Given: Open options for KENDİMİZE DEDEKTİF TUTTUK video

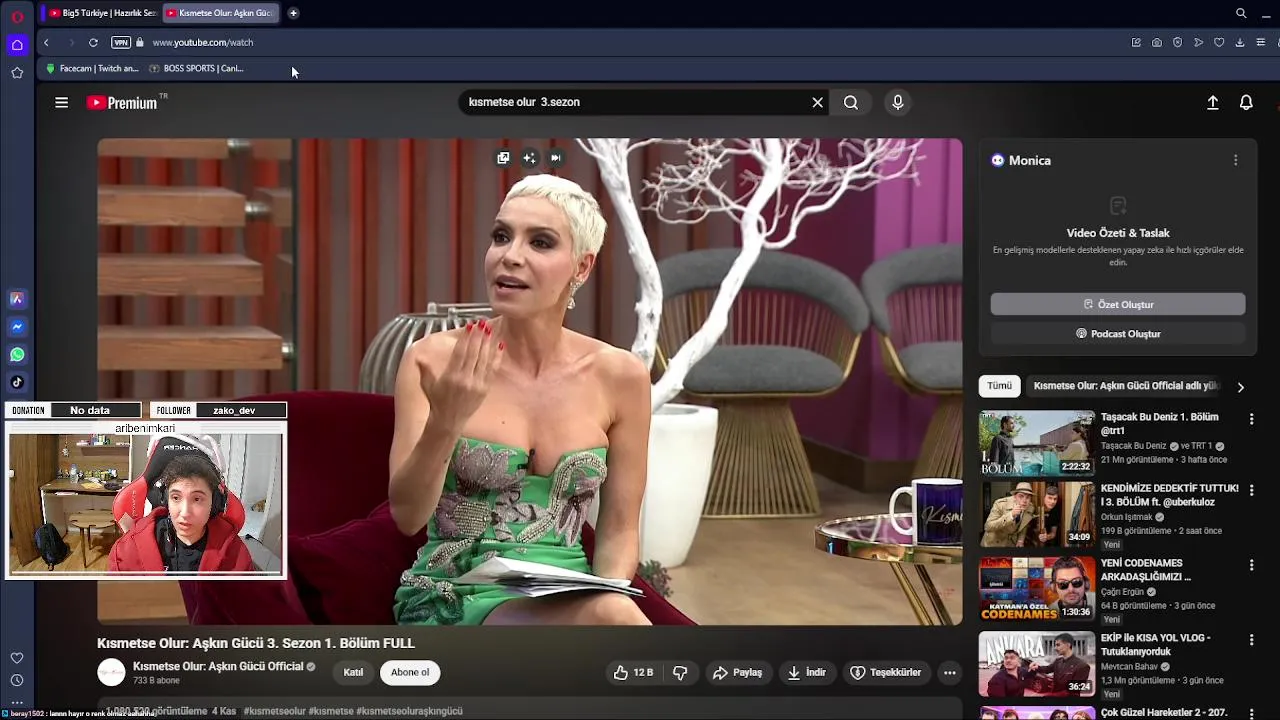Looking at the screenshot, I should click(1251, 490).
